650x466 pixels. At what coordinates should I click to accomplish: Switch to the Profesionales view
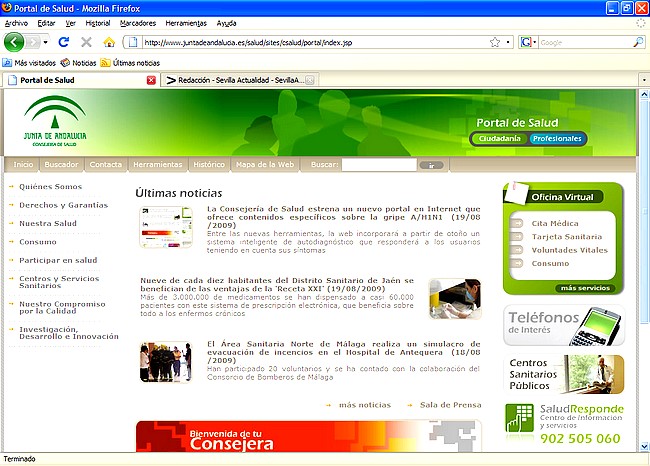557,139
